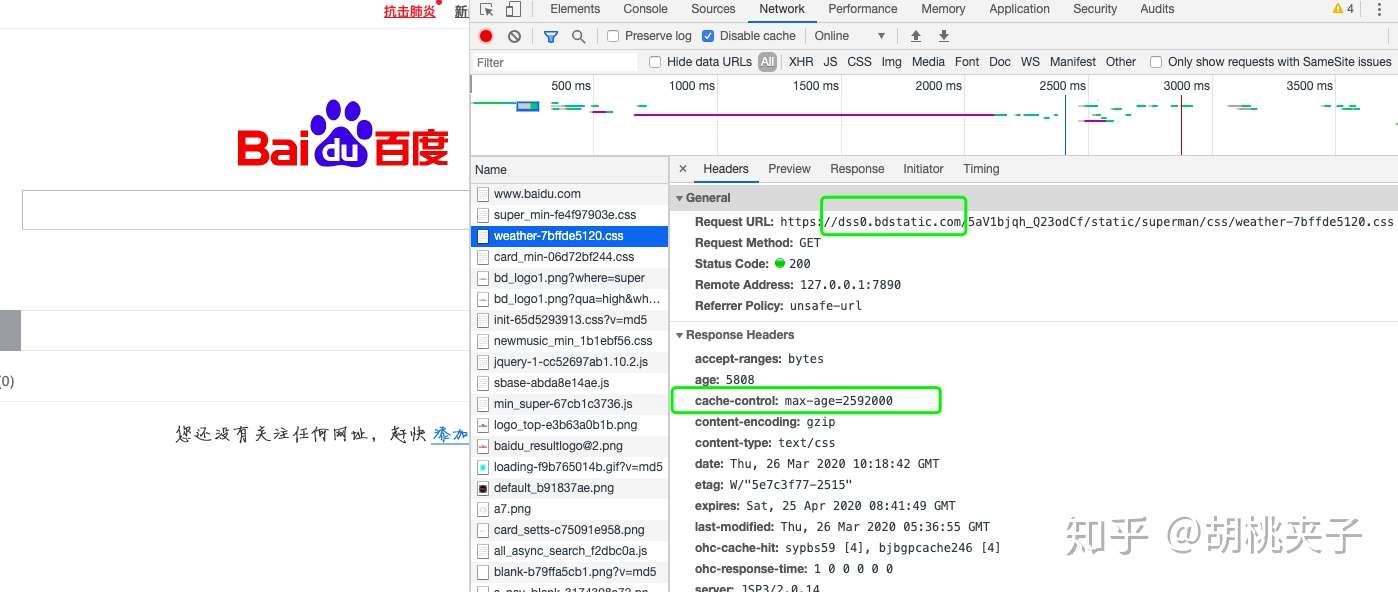Select the Preview tab of request
This screenshot has height=592, width=1398.
coord(789,169)
